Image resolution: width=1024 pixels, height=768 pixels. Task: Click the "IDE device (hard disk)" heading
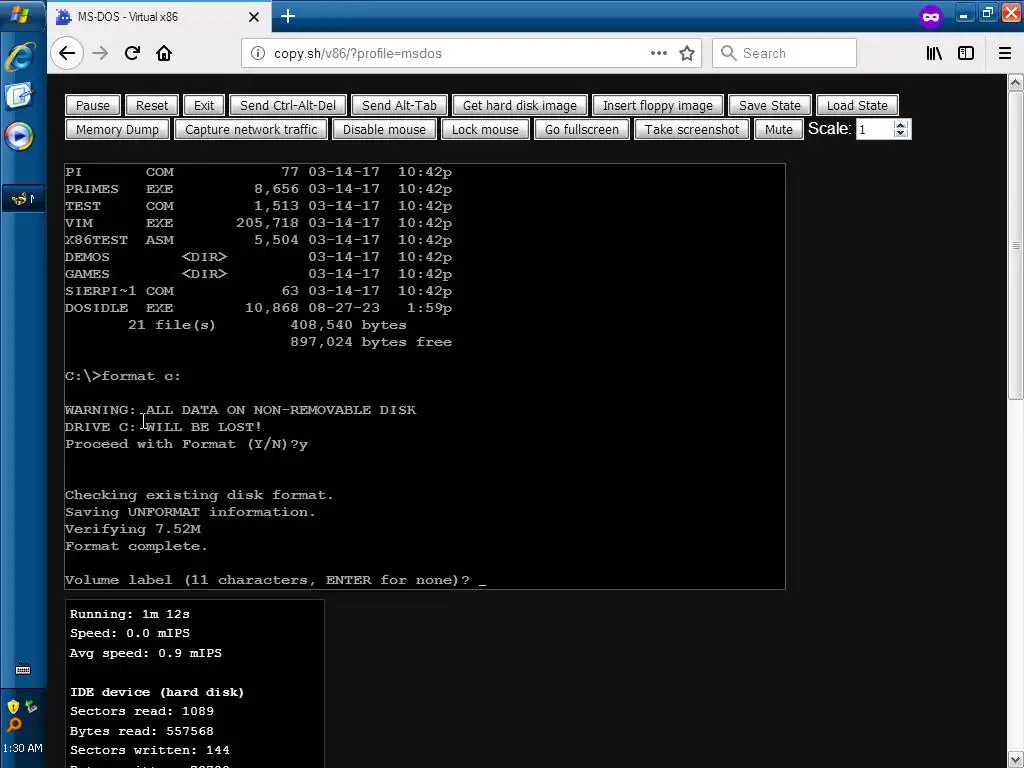pos(157,692)
